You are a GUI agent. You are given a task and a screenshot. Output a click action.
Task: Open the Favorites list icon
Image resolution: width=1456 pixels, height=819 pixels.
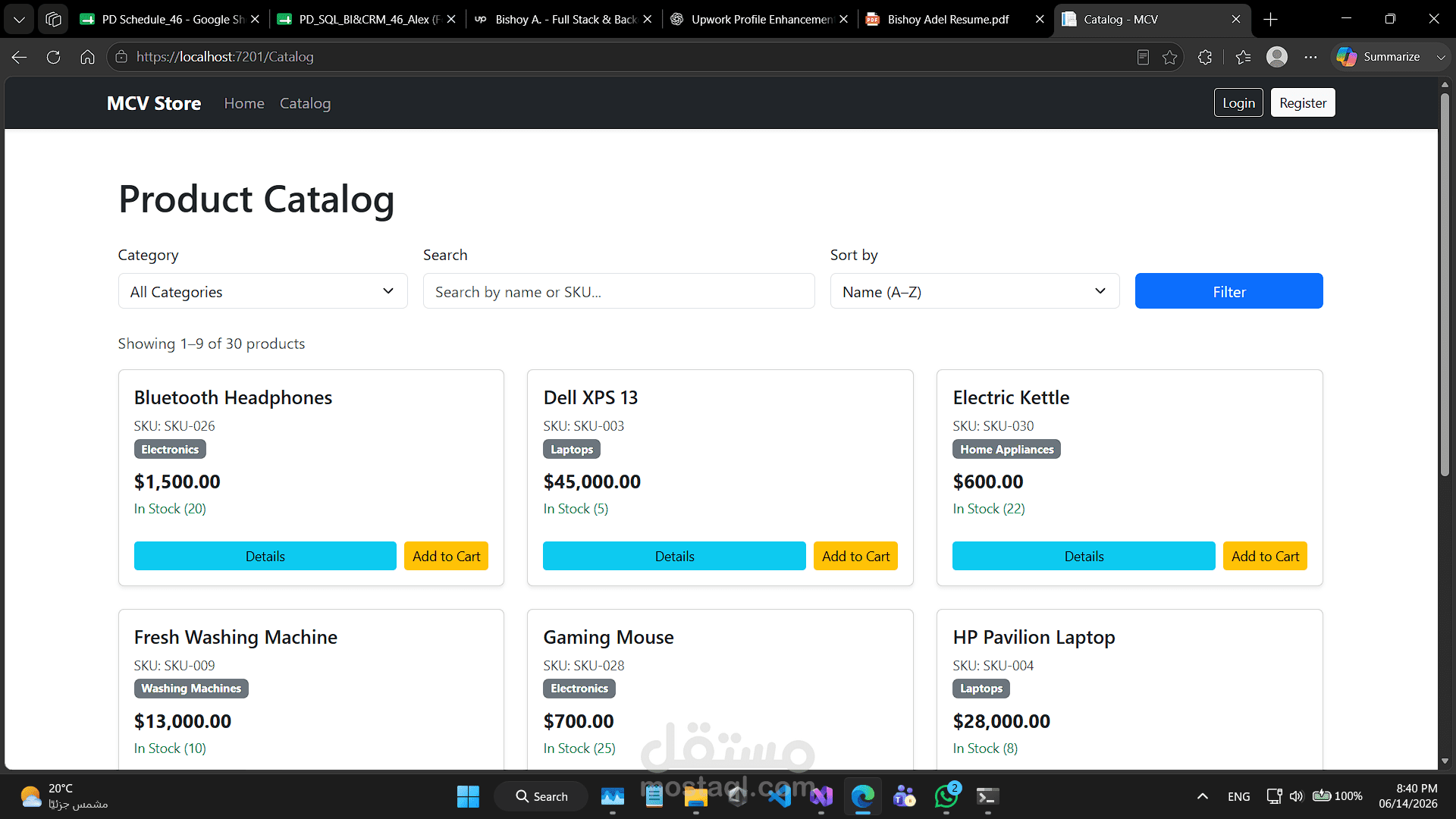[1243, 57]
